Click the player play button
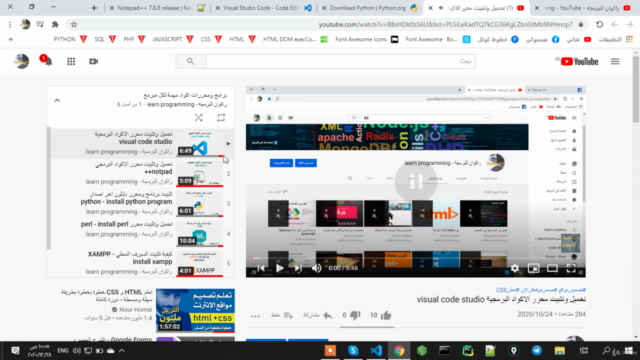The image size is (640, 360). 279,268
